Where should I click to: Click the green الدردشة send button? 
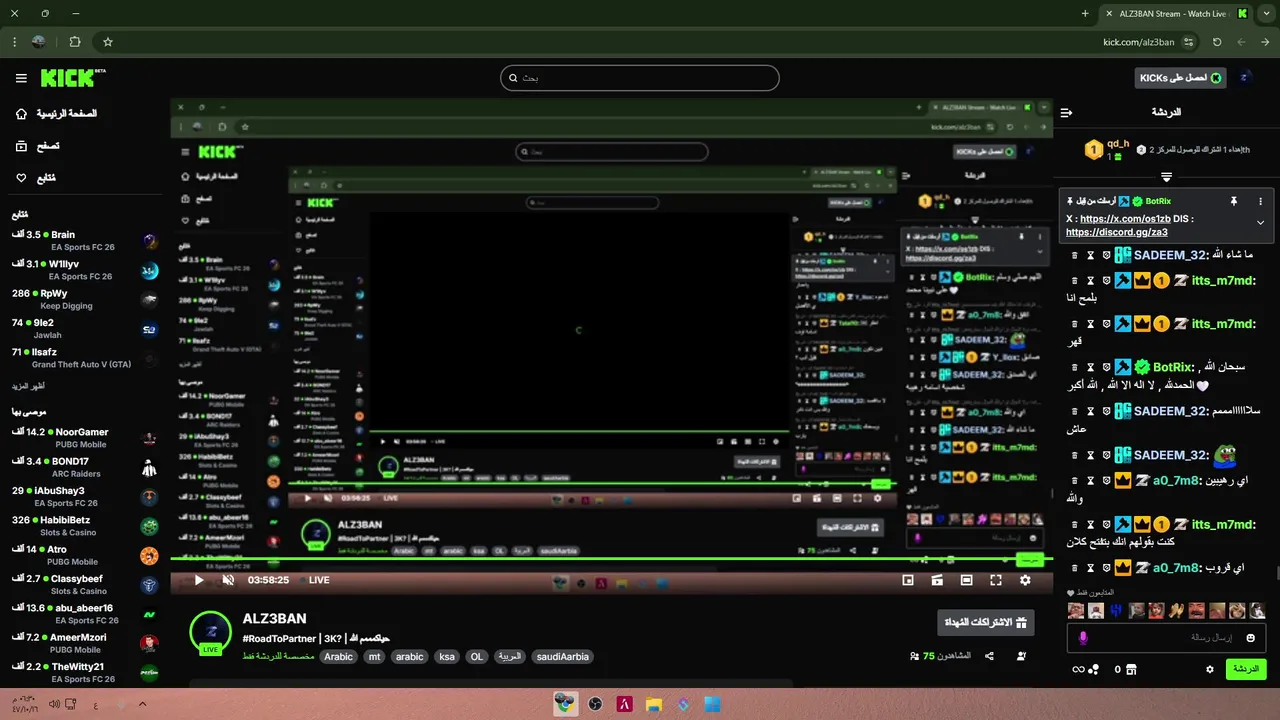coord(1246,669)
